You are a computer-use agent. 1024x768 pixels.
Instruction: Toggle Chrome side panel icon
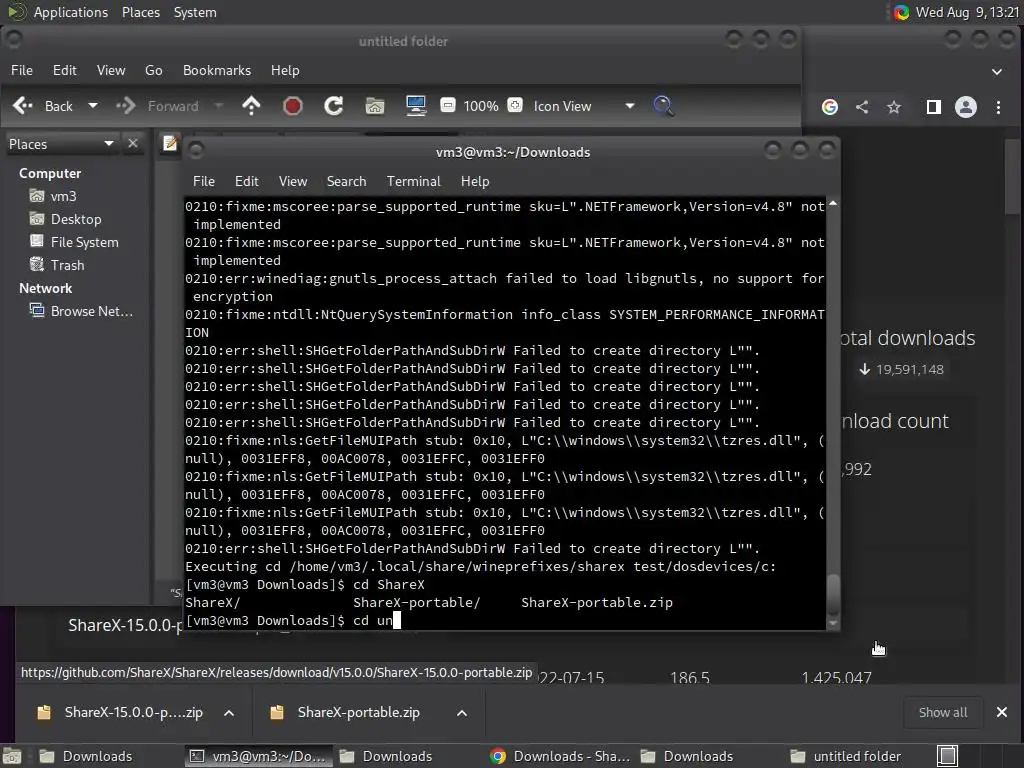(934, 106)
